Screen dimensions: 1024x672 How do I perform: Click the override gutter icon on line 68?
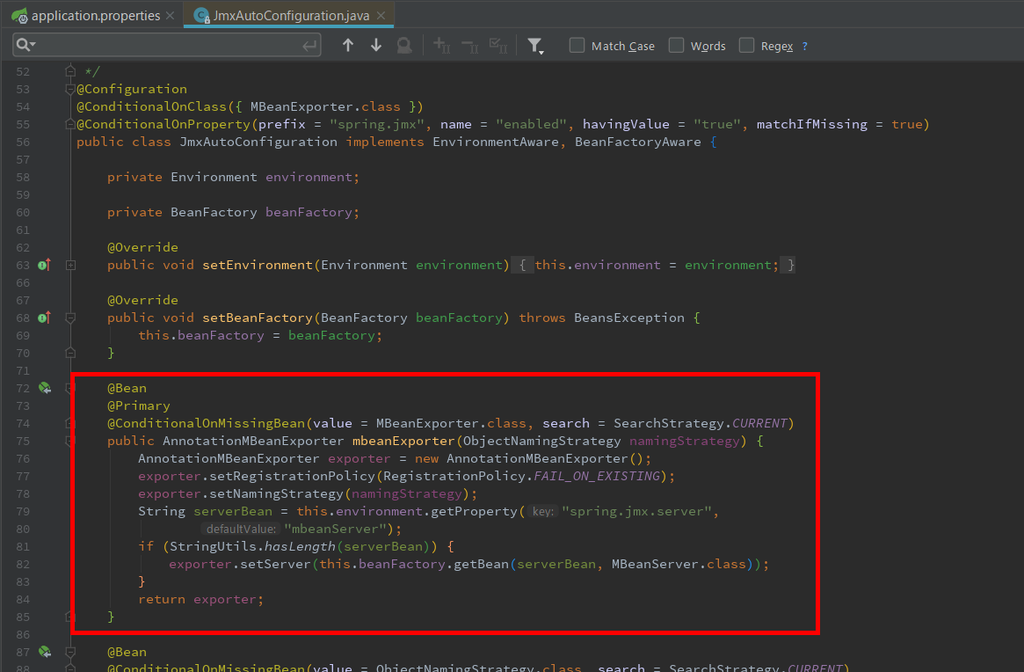[44, 317]
